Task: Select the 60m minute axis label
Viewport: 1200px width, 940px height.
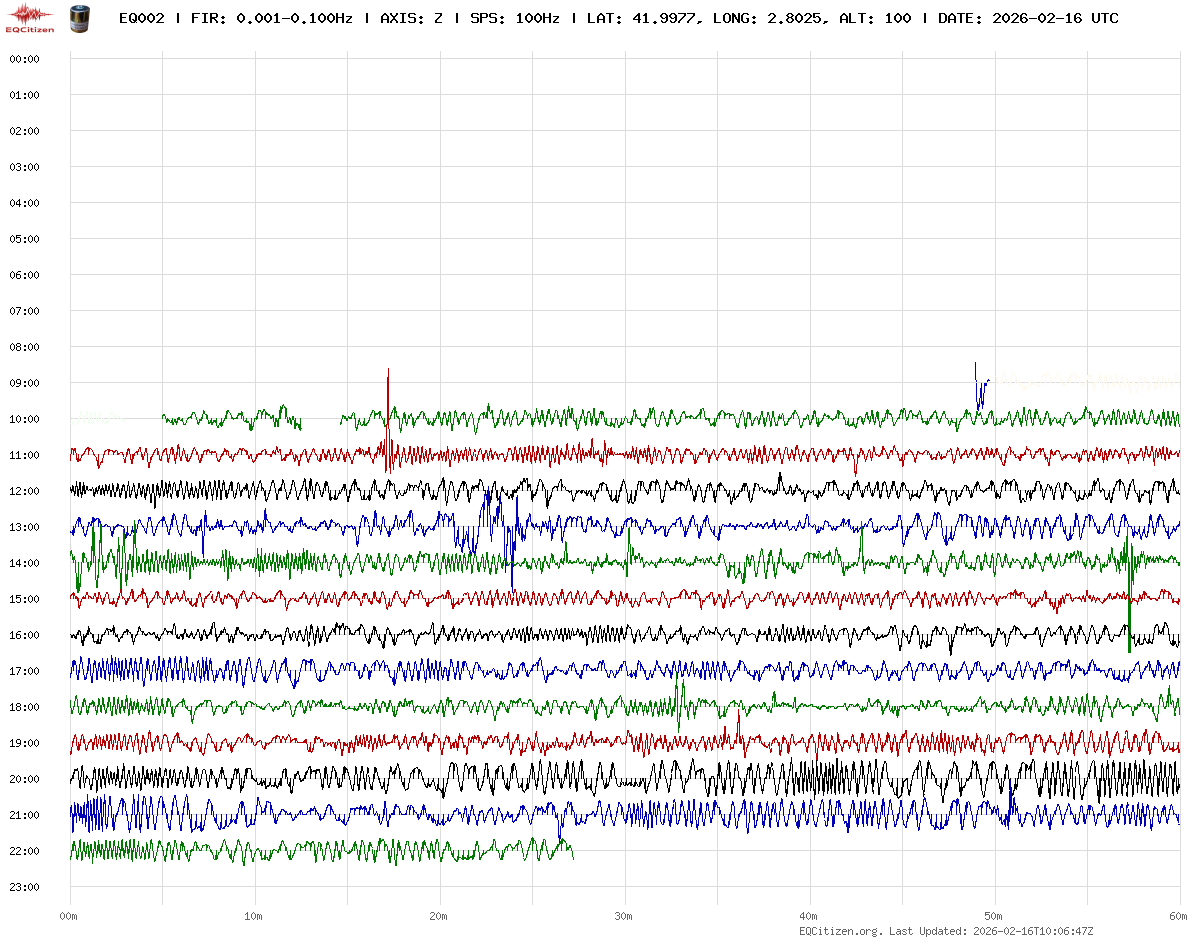Action: tap(1178, 916)
